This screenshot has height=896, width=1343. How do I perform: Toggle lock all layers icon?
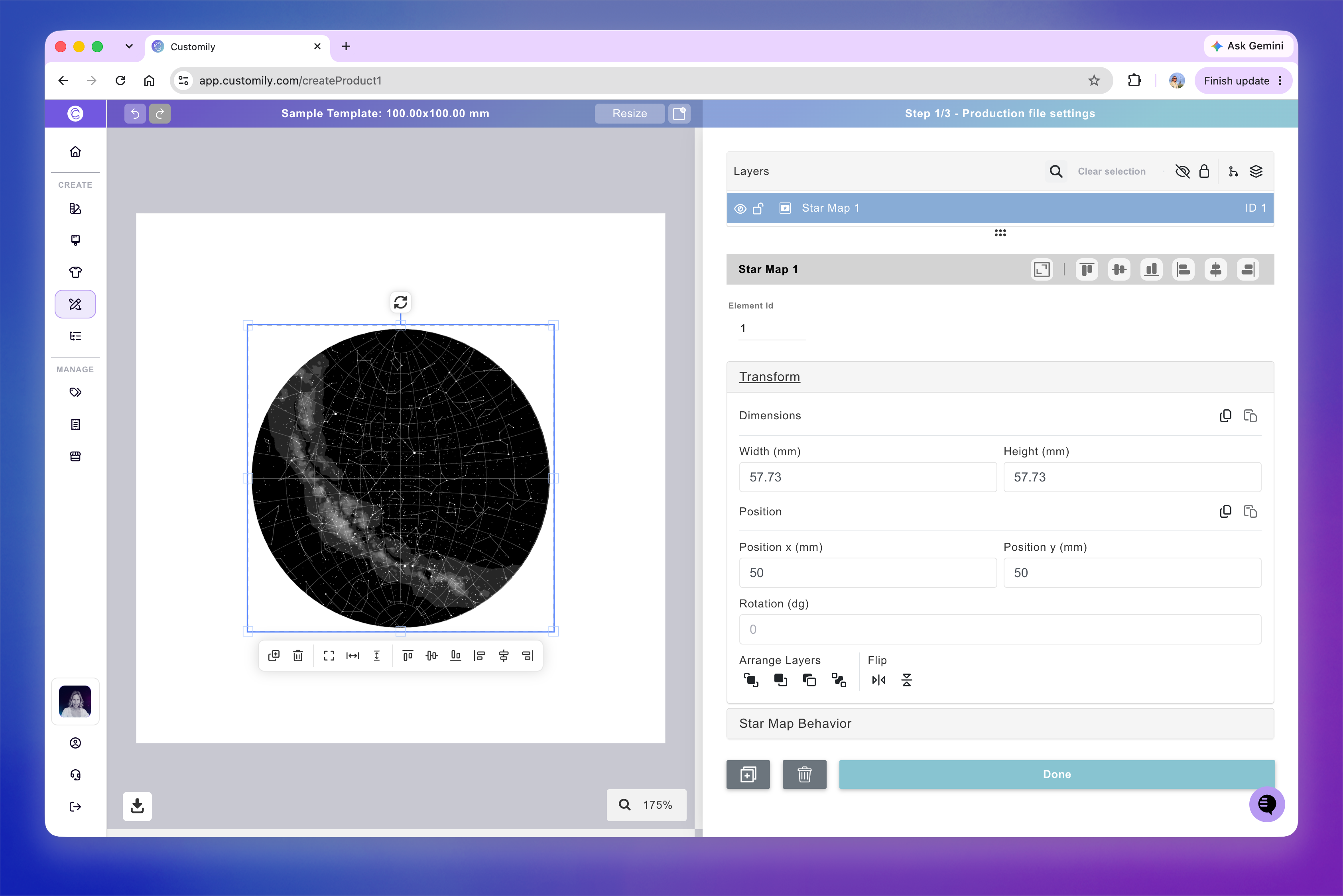pos(1204,171)
